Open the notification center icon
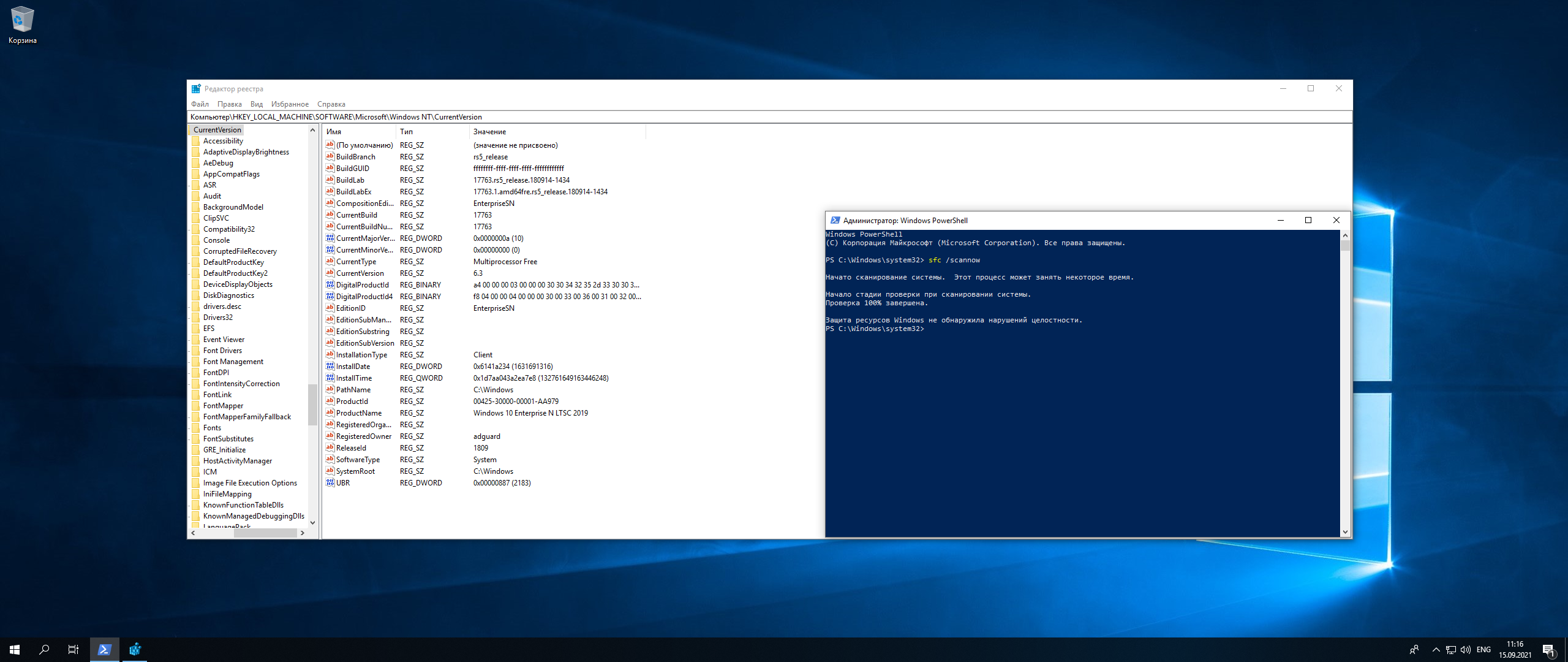1568x662 pixels. tap(1548, 650)
